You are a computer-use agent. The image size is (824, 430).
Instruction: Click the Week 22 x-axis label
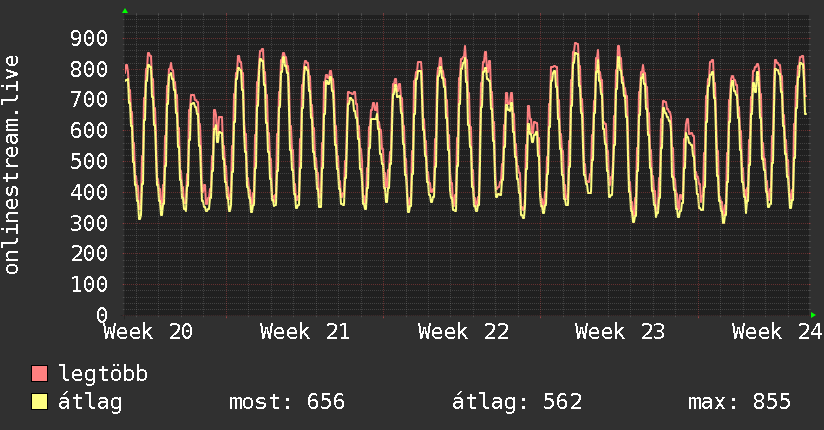464,332
